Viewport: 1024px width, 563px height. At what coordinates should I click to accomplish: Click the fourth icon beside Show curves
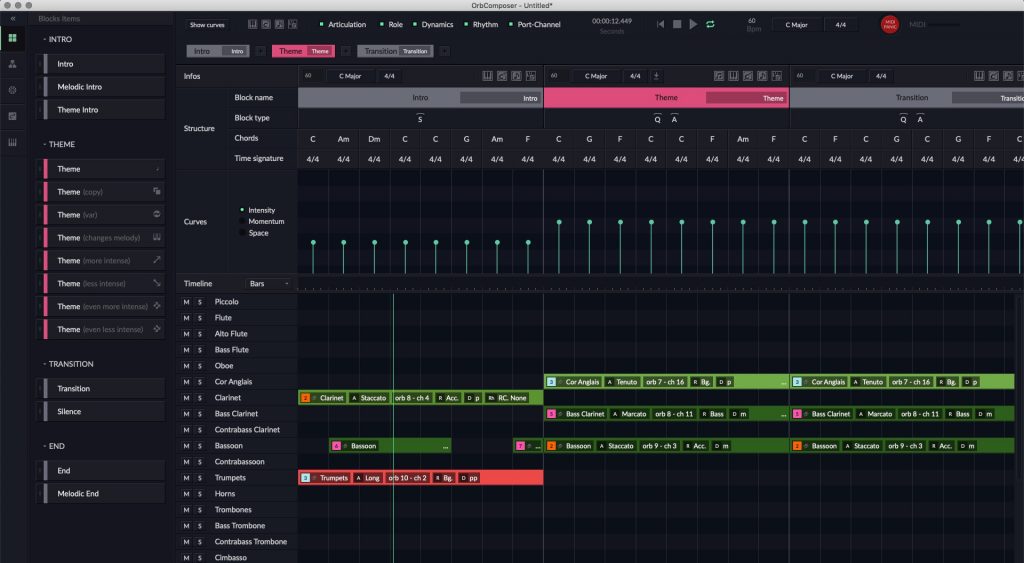point(293,24)
